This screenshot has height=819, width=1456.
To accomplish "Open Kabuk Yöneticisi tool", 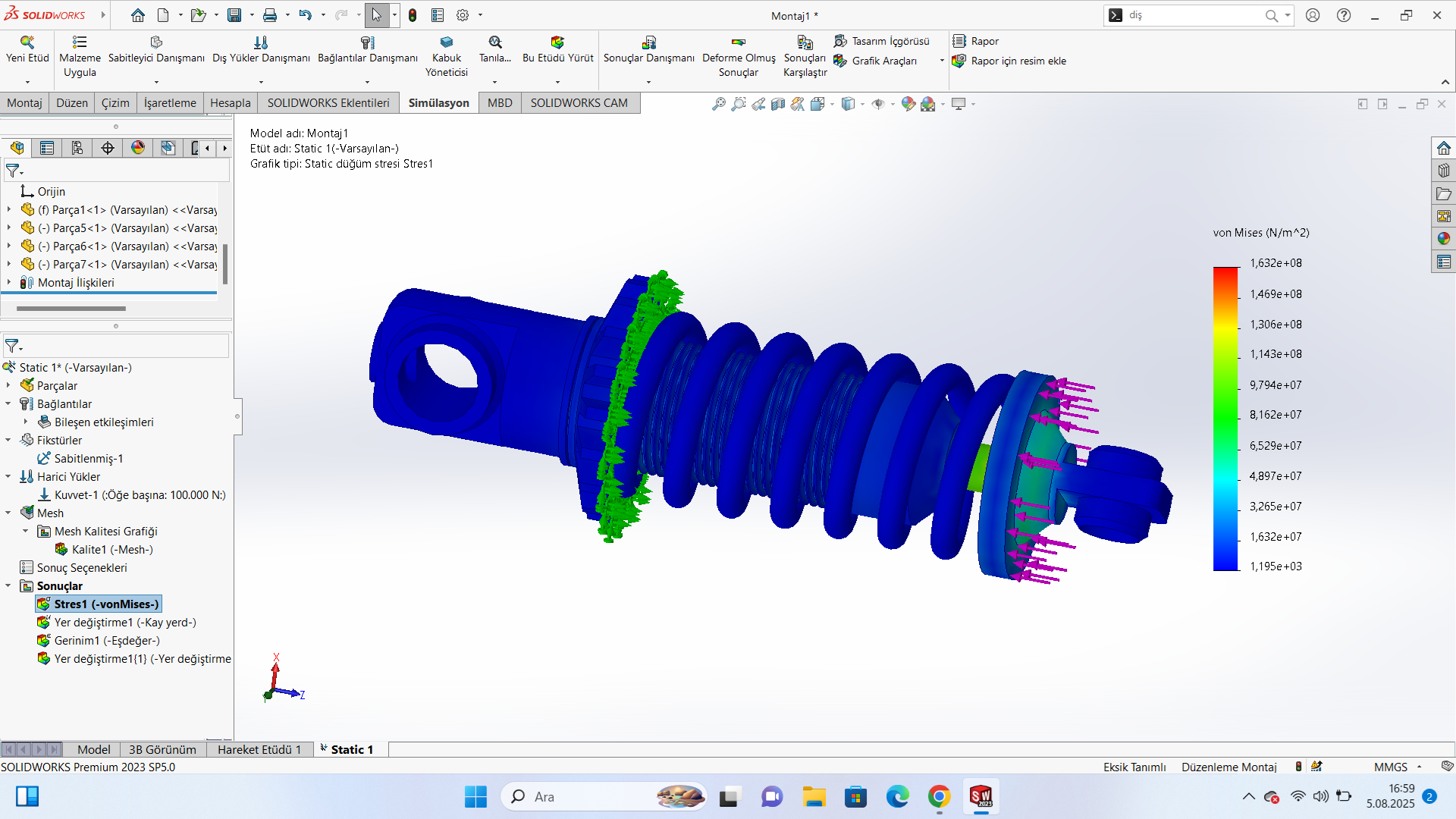I will point(446,42).
